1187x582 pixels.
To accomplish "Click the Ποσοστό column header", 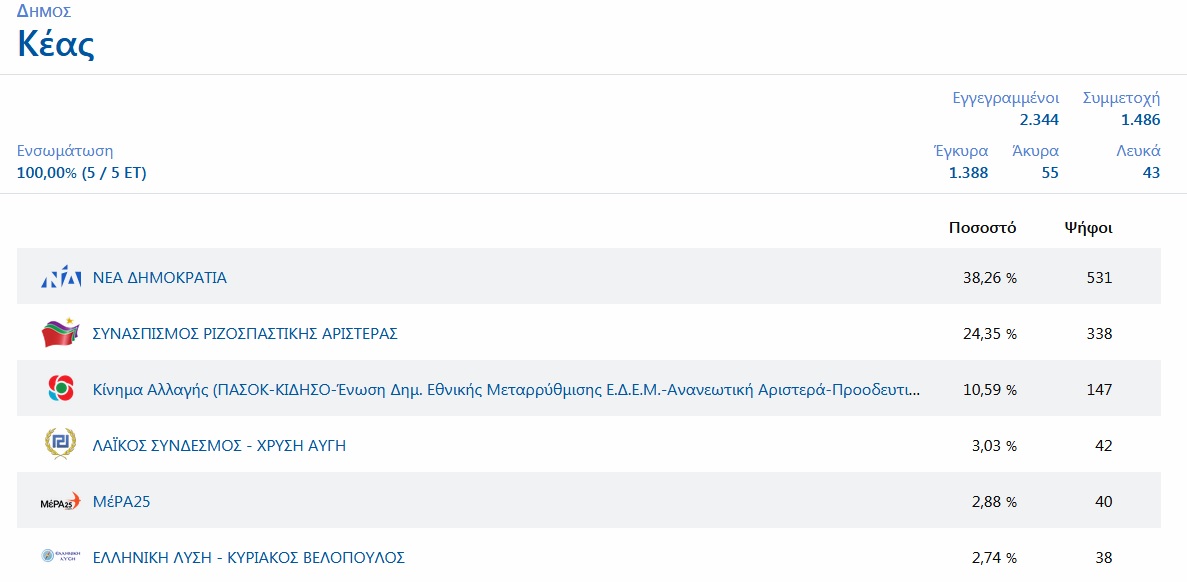I will tap(982, 228).
